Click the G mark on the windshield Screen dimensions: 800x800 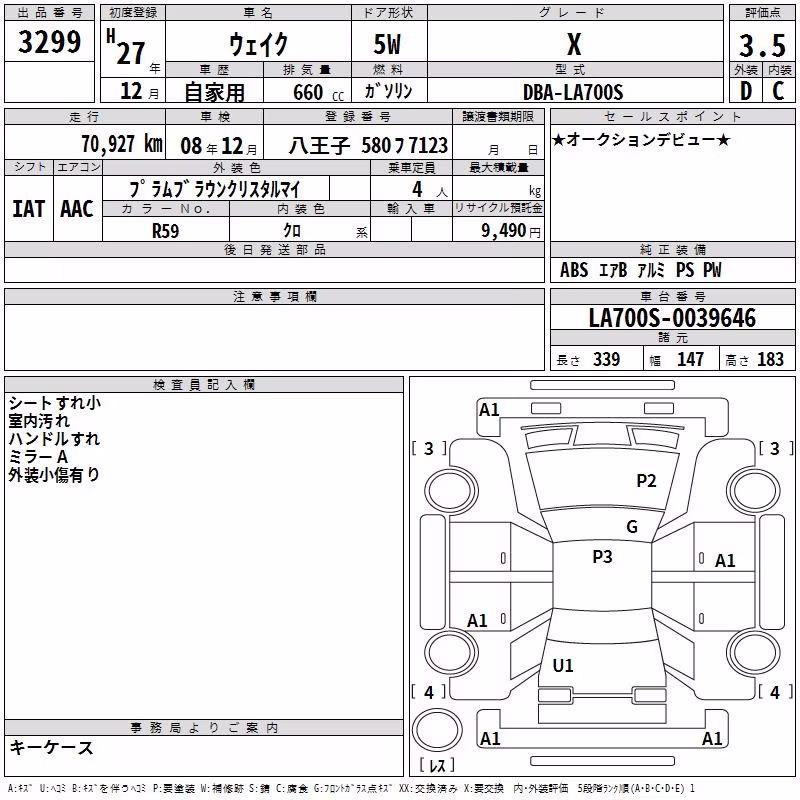pos(632,527)
